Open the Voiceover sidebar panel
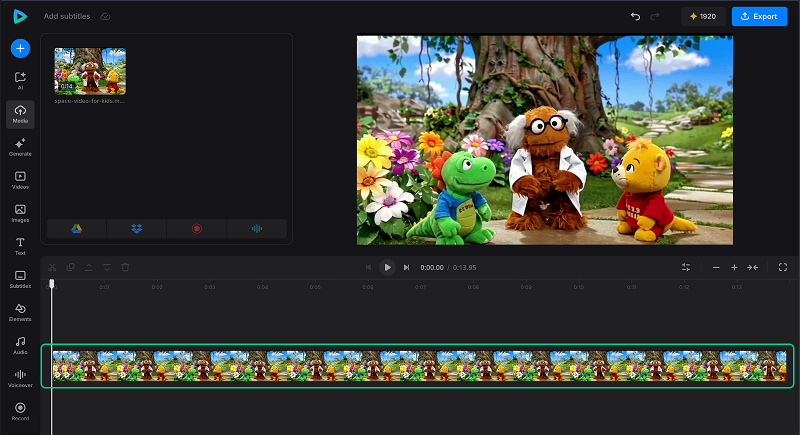Image resolution: width=800 pixels, height=435 pixels. tap(20, 378)
